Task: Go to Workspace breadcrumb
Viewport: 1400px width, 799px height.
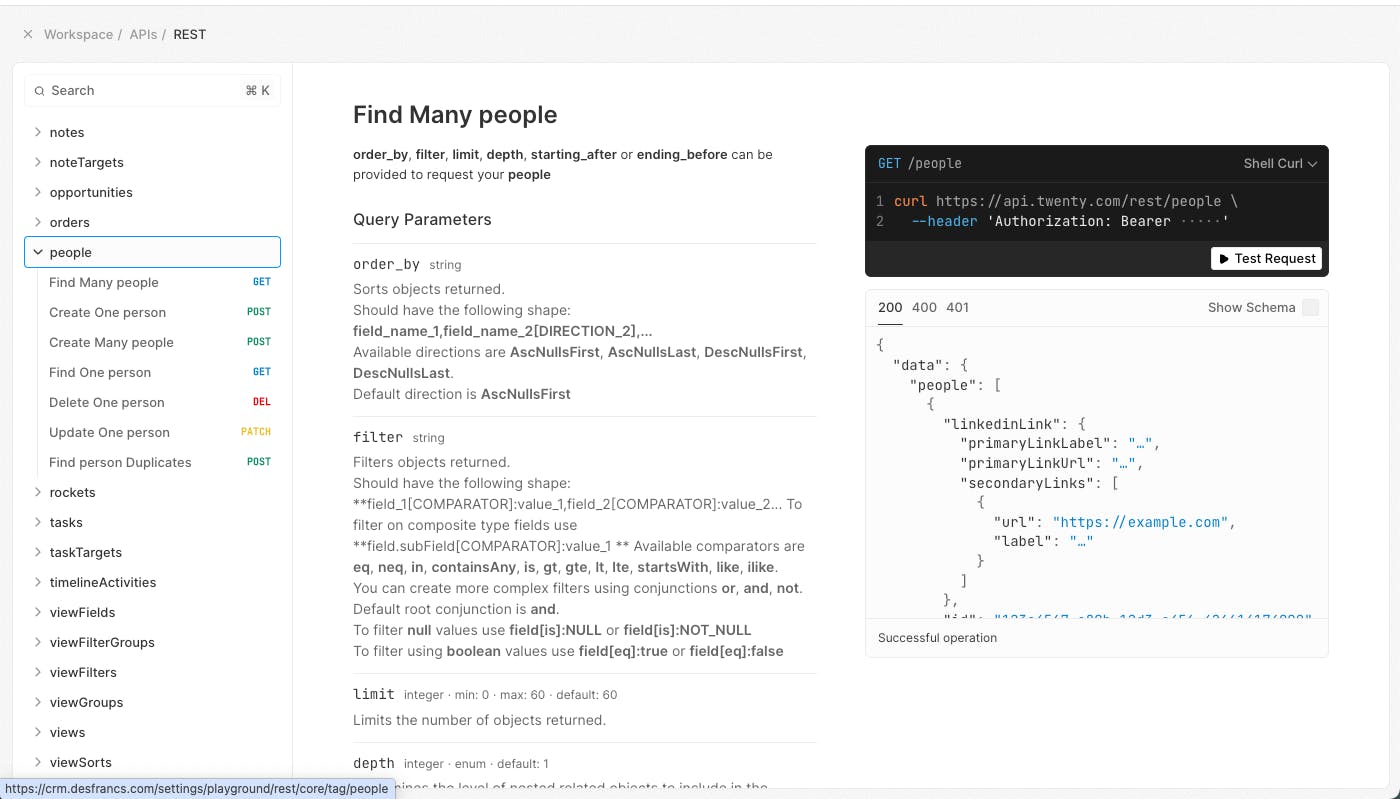Action: 78,34
